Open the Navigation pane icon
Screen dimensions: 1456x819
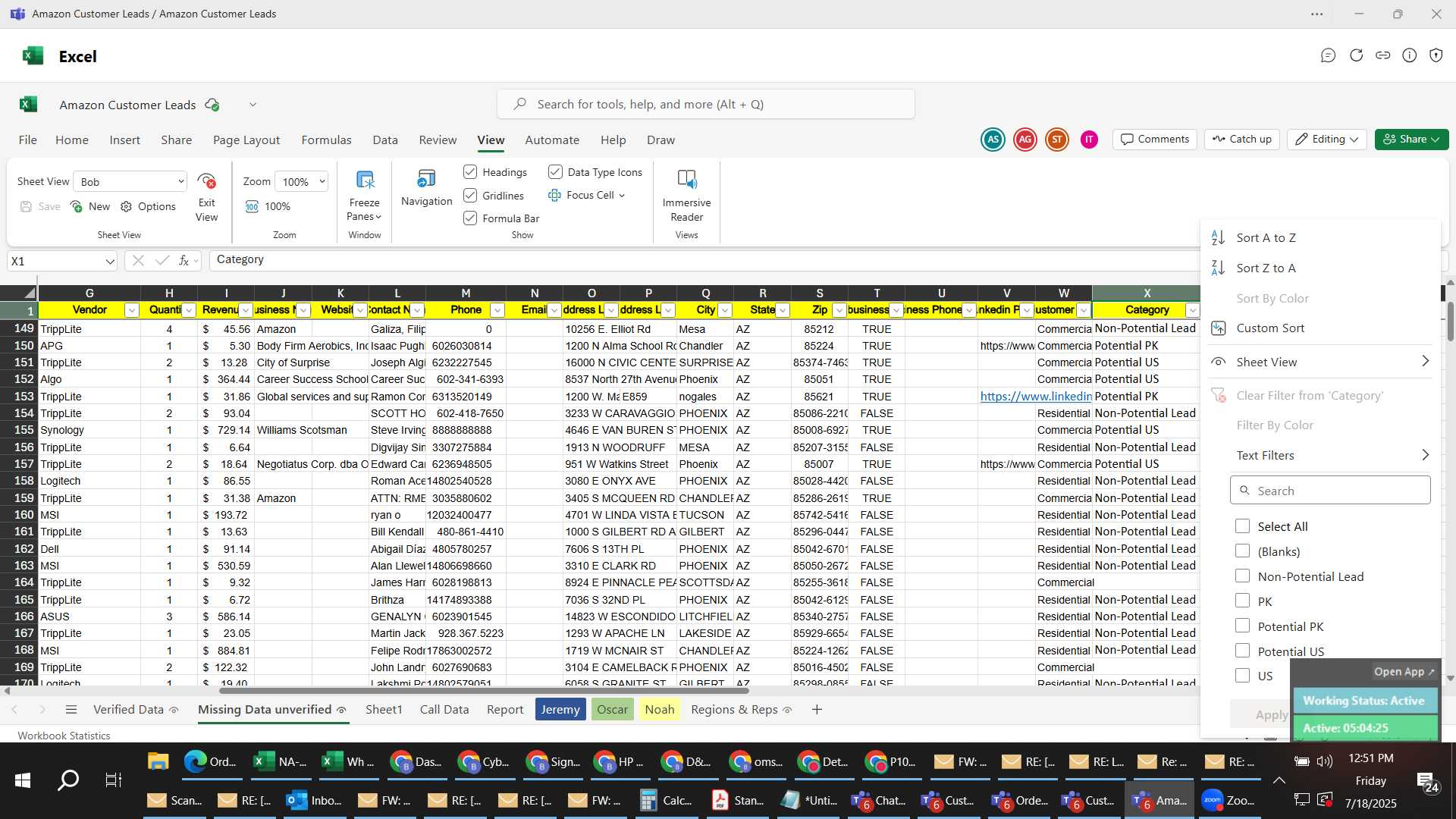click(426, 179)
